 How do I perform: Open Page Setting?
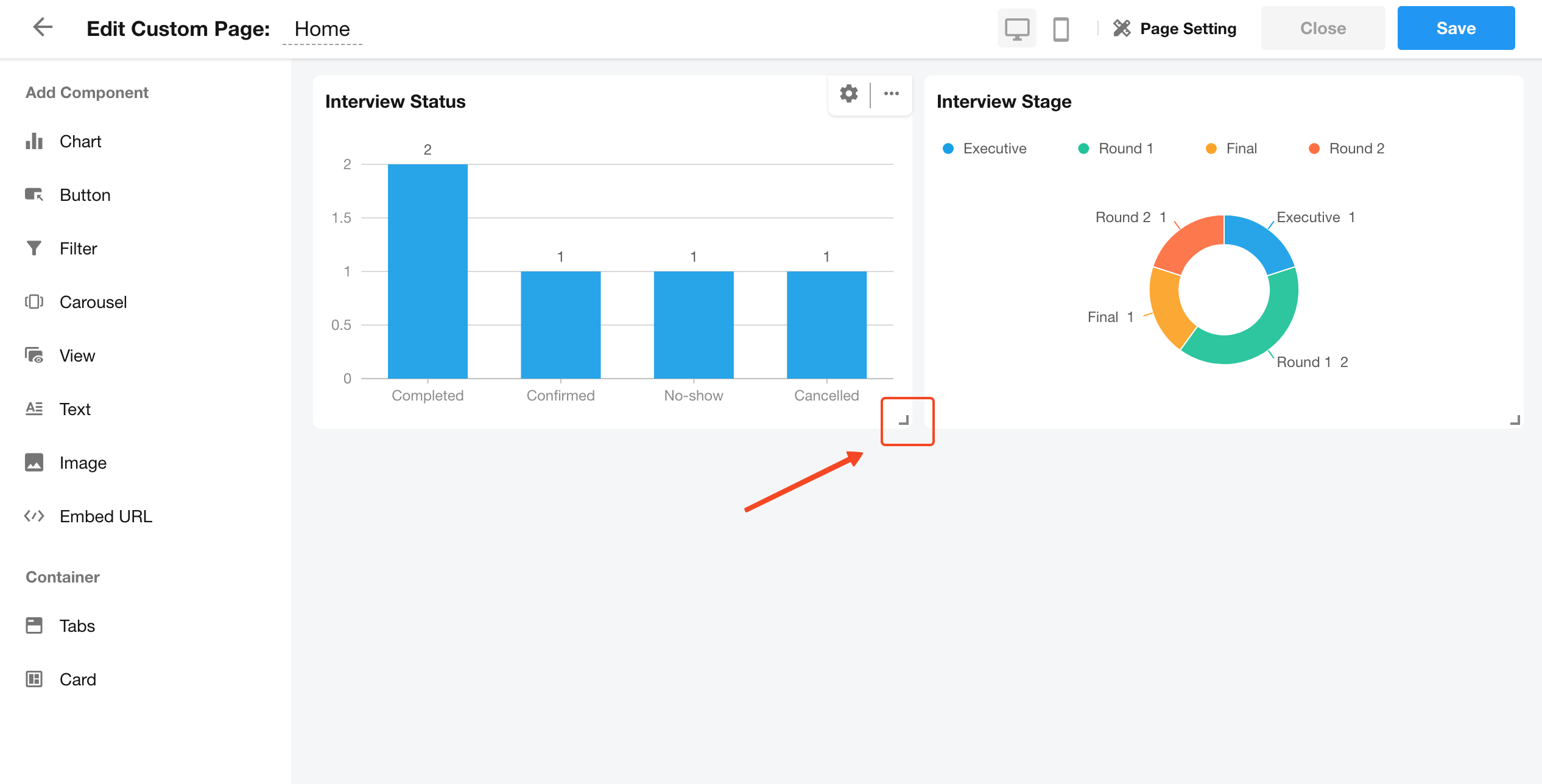pyautogui.click(x=1175, y=29)
